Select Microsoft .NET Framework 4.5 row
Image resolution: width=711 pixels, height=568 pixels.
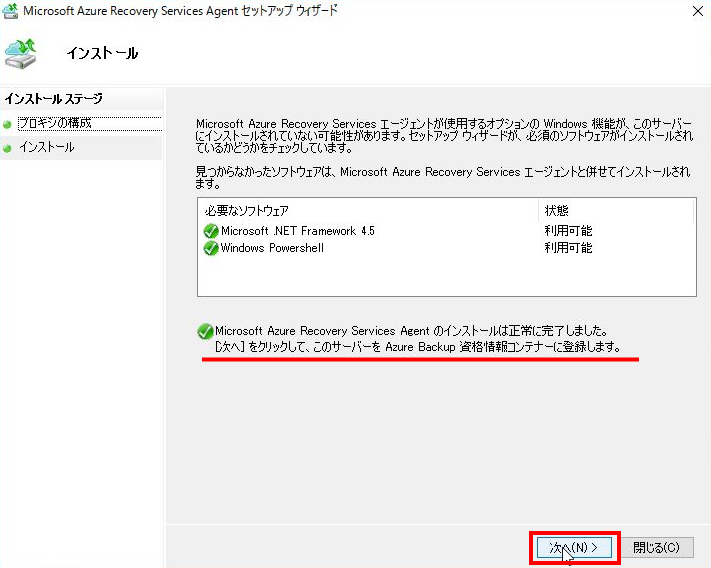[x=447, y=231]
